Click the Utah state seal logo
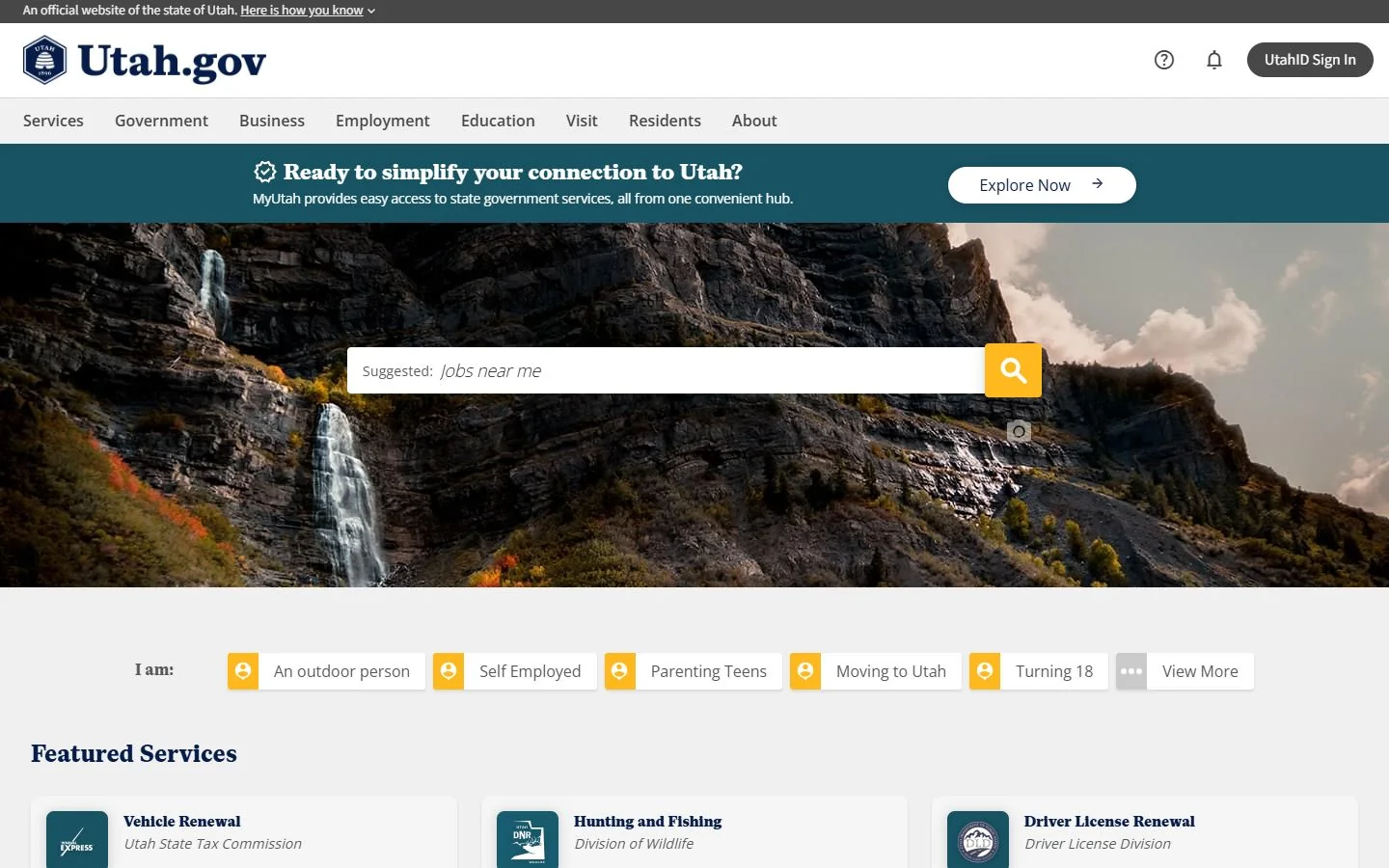 45,60
